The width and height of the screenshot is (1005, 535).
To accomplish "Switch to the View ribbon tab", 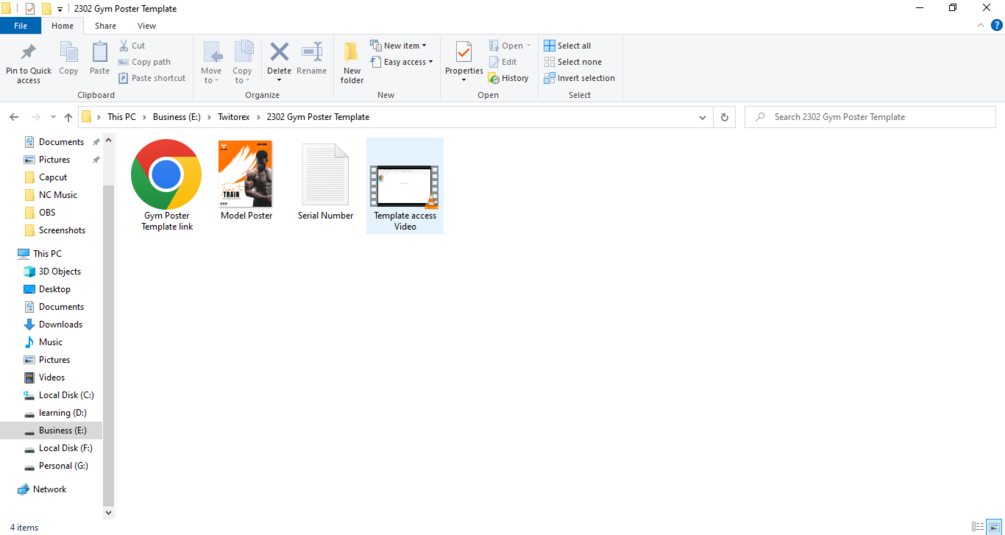I will click(146, 26).
